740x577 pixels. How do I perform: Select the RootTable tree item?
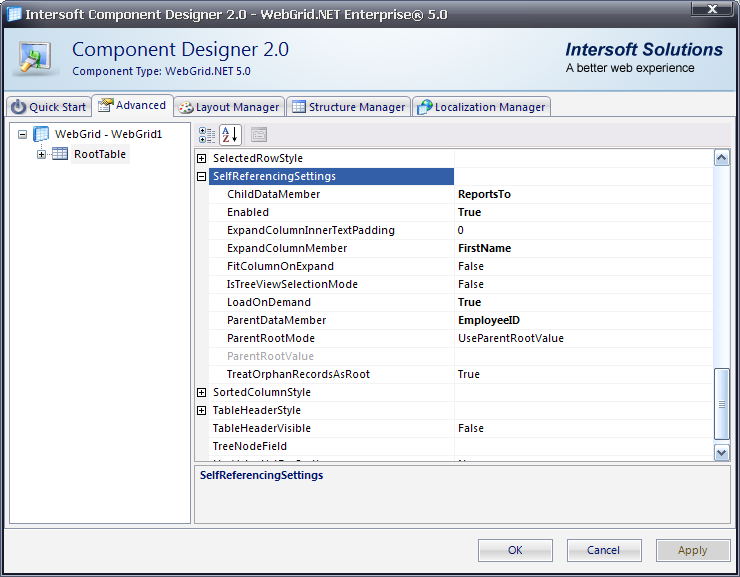click(100, 154)
